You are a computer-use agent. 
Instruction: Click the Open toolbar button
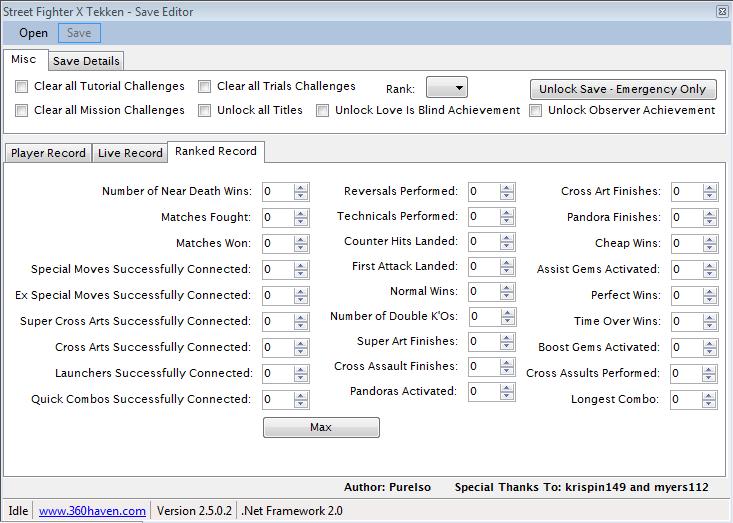click(33, 33)
